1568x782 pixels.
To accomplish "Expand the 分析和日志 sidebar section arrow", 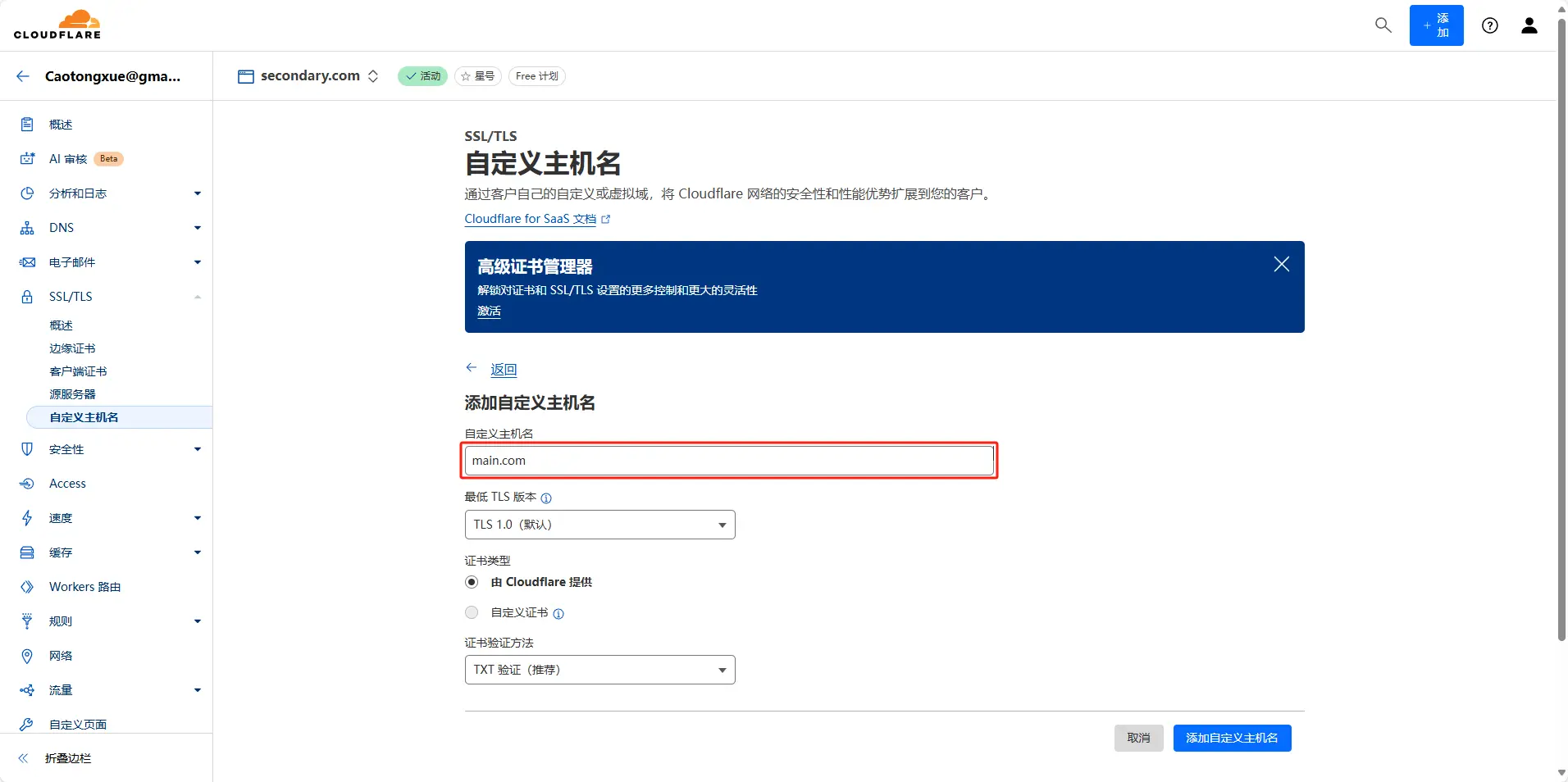I will pyautogui.click(x=198, y=193).
